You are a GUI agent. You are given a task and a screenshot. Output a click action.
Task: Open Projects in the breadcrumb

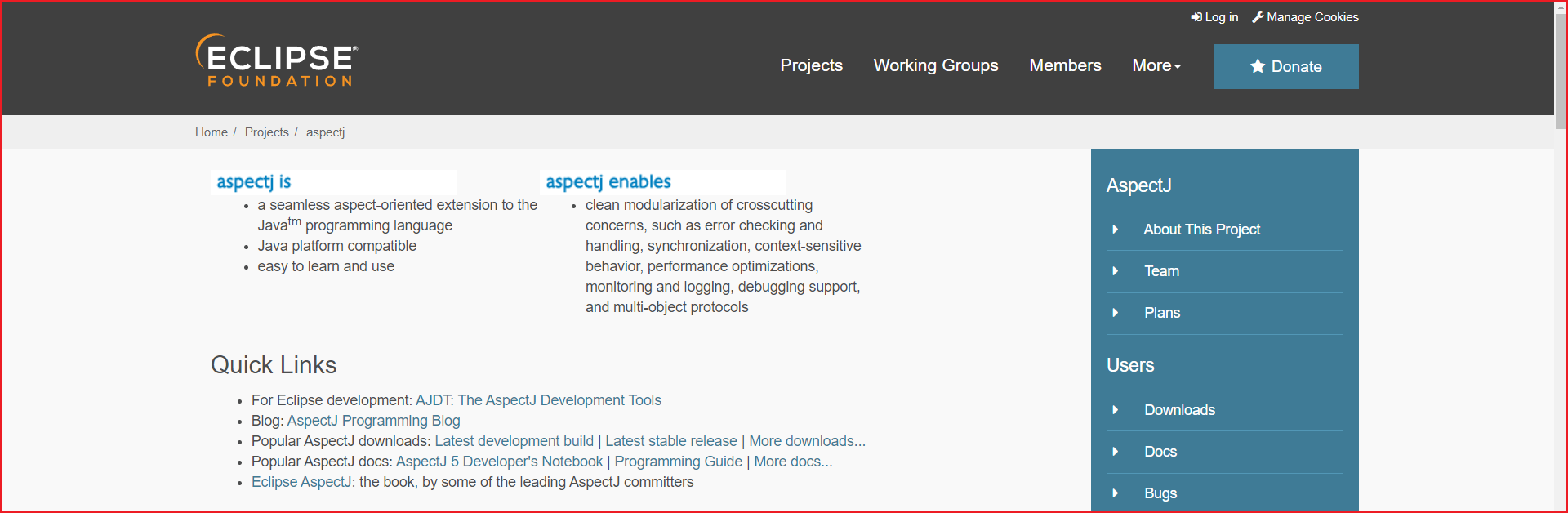tap(267, 132)
